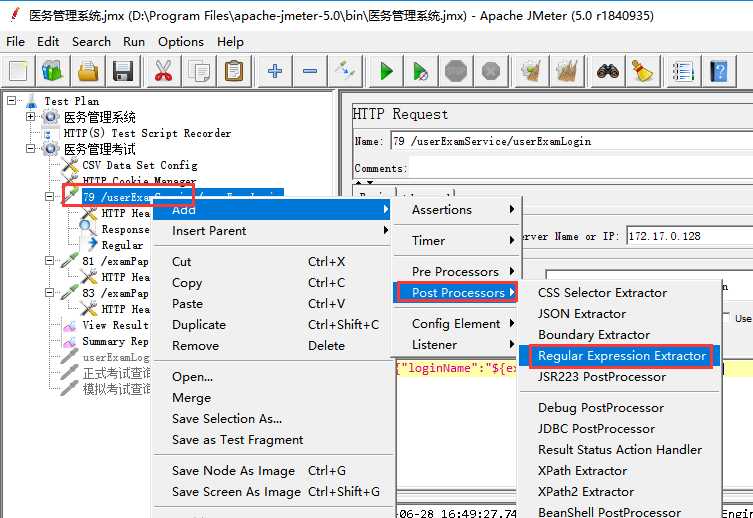Choose JSON Extractor

click(x=619, y=314)
